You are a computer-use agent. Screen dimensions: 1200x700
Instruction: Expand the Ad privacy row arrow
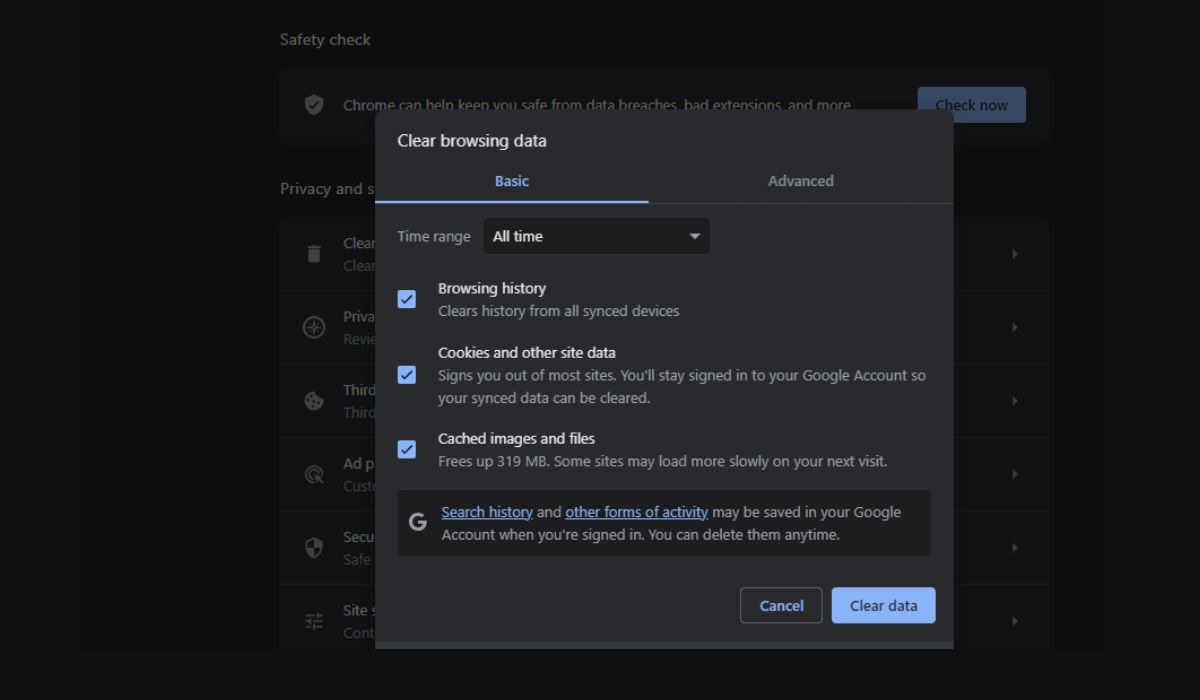pyautogui.click(x=1014, y=474)
